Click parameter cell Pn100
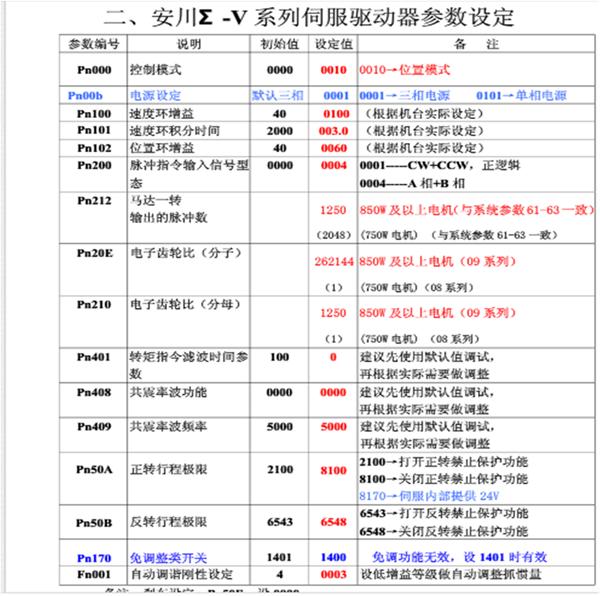Image resolution: width=600 pixels, height=596 pixels. [x=94, y=114]
